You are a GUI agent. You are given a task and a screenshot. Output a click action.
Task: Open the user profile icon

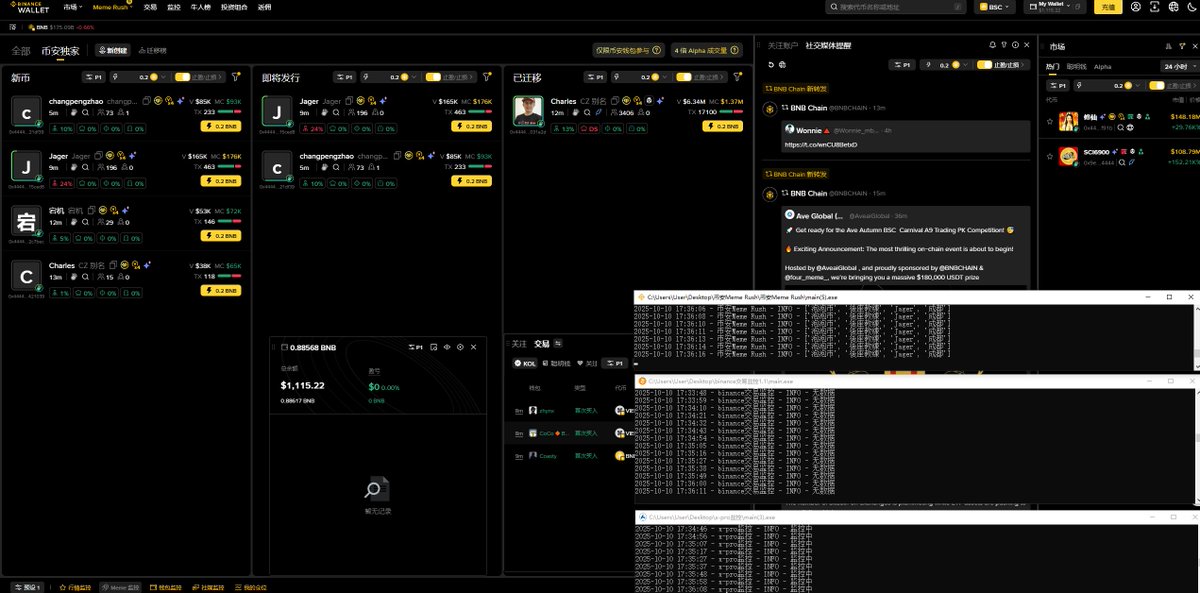[1138, 7]
